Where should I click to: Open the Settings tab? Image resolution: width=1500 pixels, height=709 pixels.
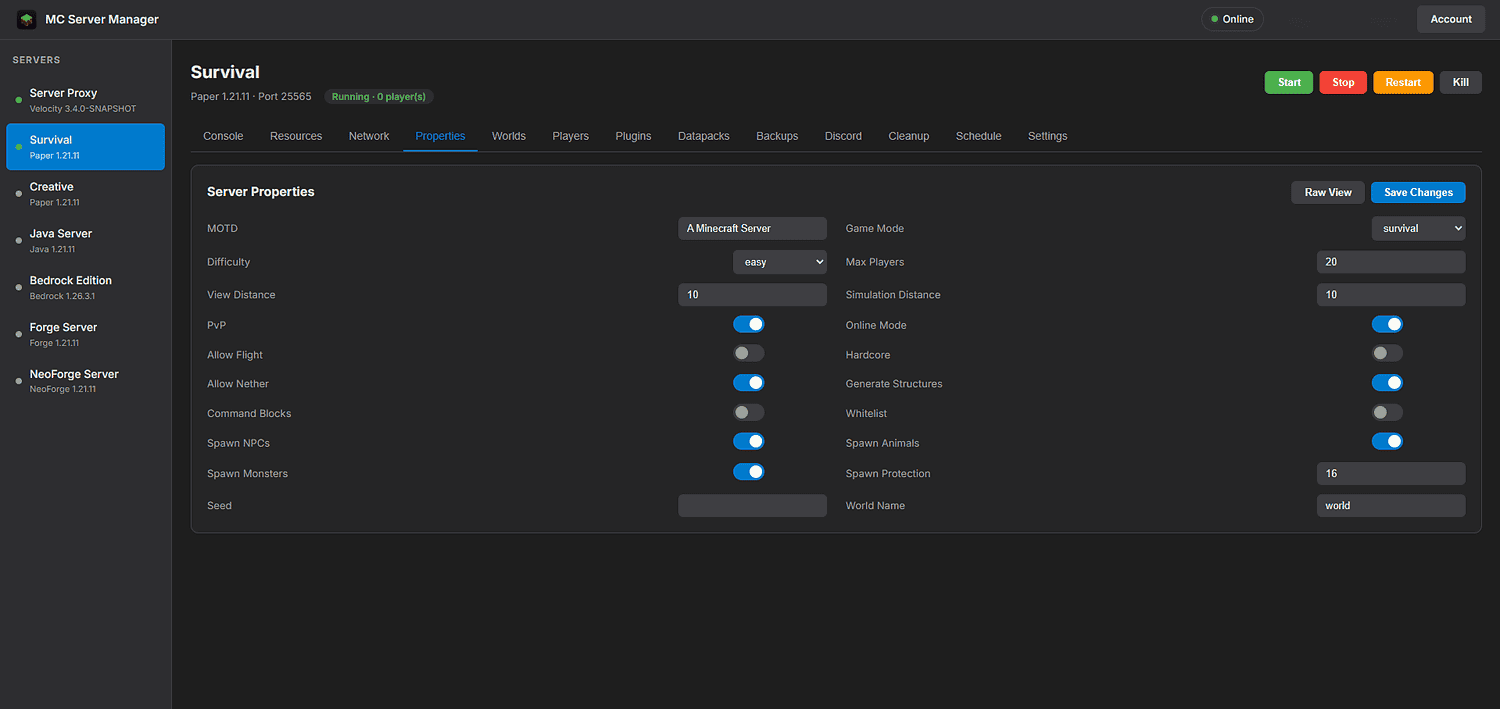pyautogui.click(x=1047, y=136)
